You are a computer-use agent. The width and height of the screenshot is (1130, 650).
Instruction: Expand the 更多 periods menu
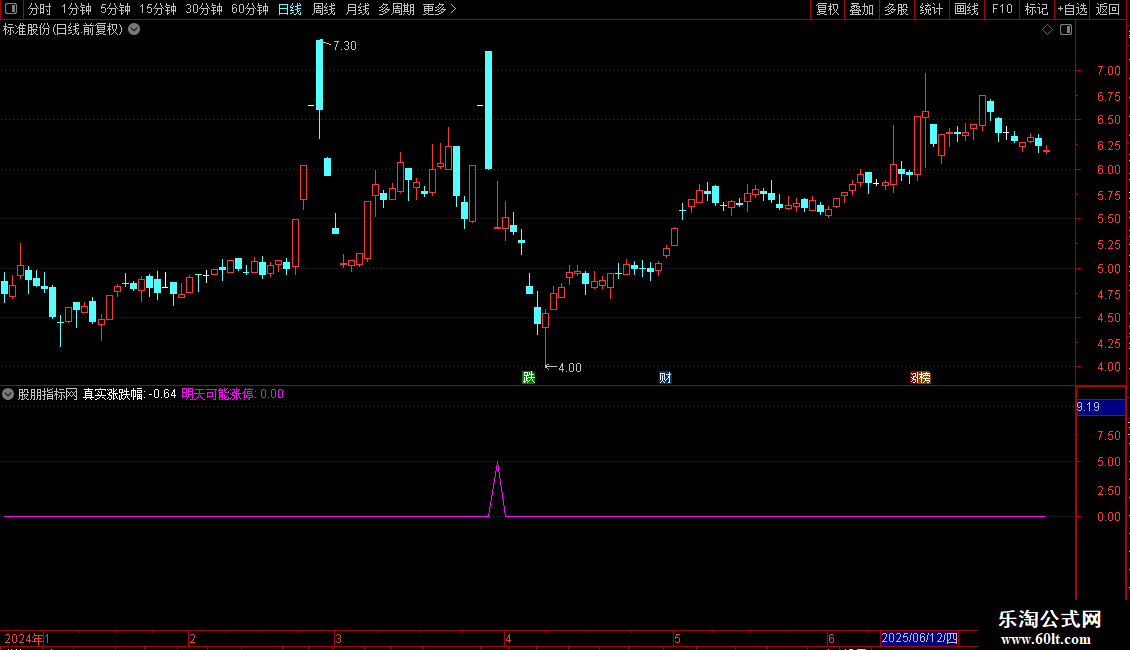(439, 9)
